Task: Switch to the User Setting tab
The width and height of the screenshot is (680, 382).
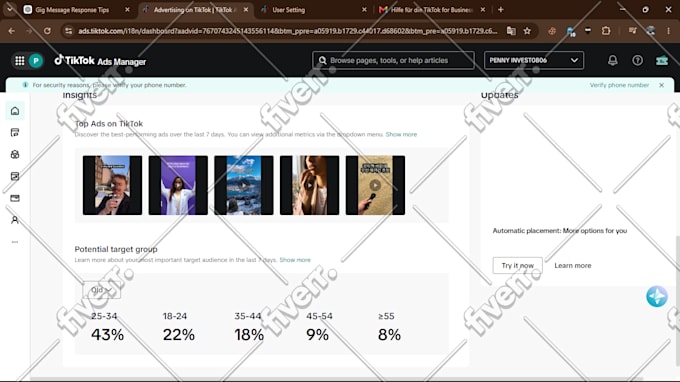Action: point(288,10)
